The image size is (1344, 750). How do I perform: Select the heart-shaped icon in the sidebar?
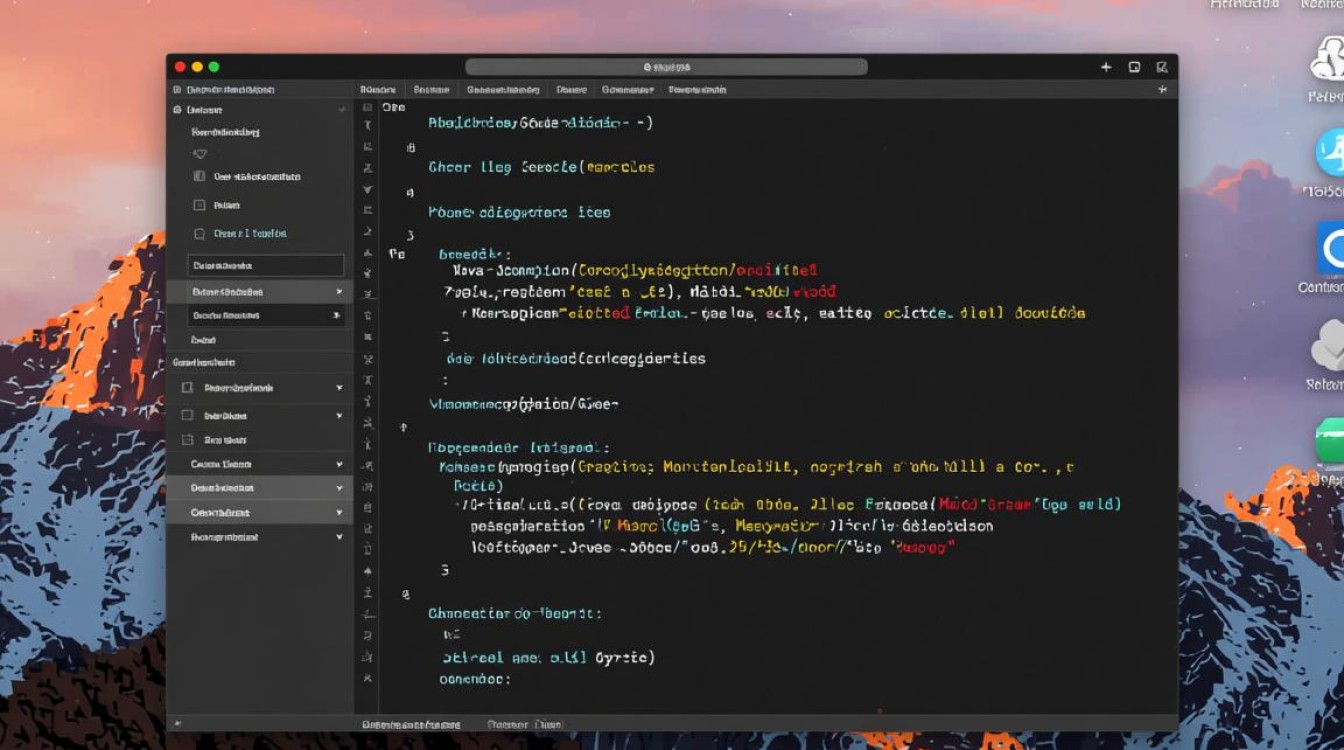tap(200, 154)
